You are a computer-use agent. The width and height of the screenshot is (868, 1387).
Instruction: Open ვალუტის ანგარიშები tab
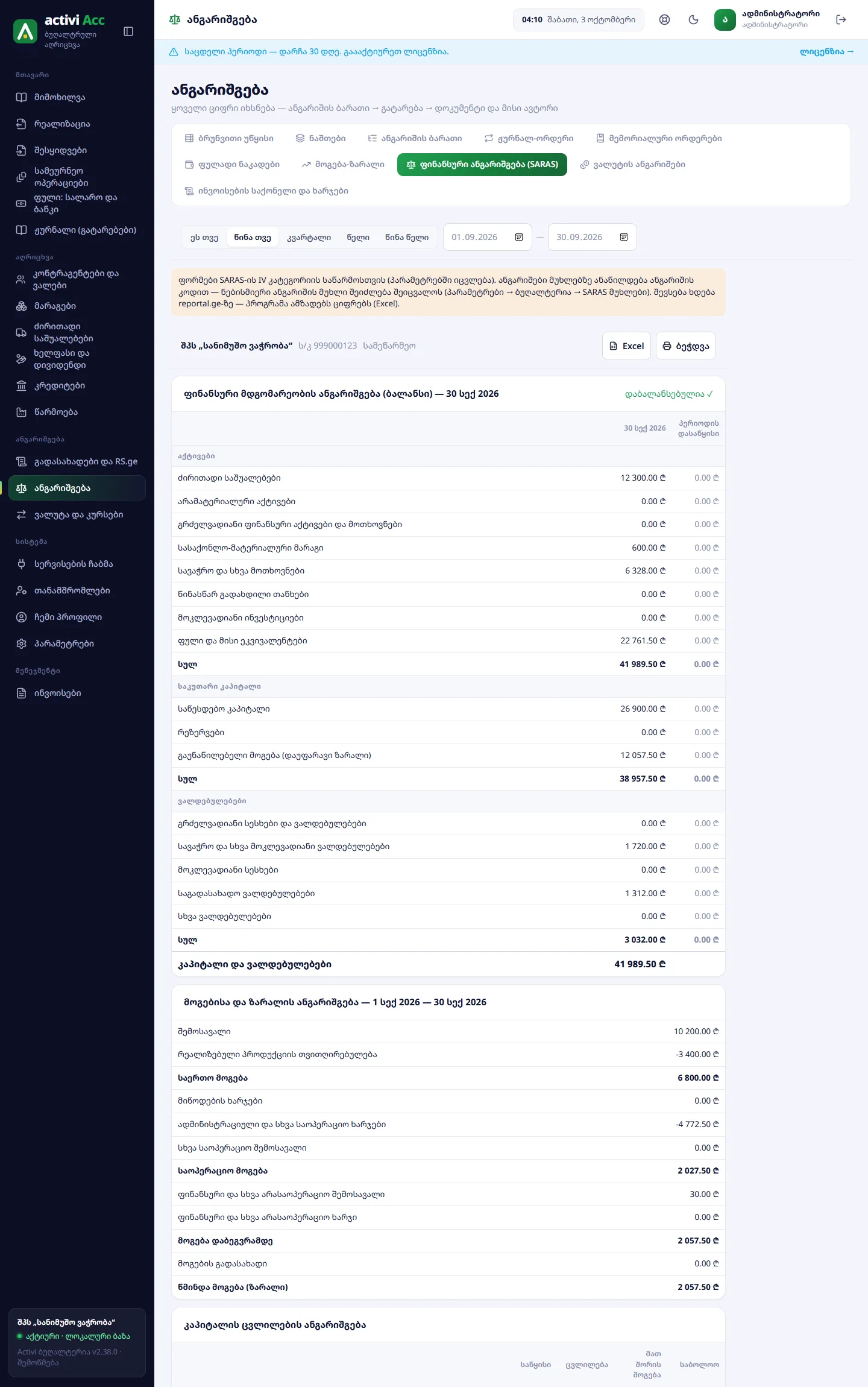633,165
